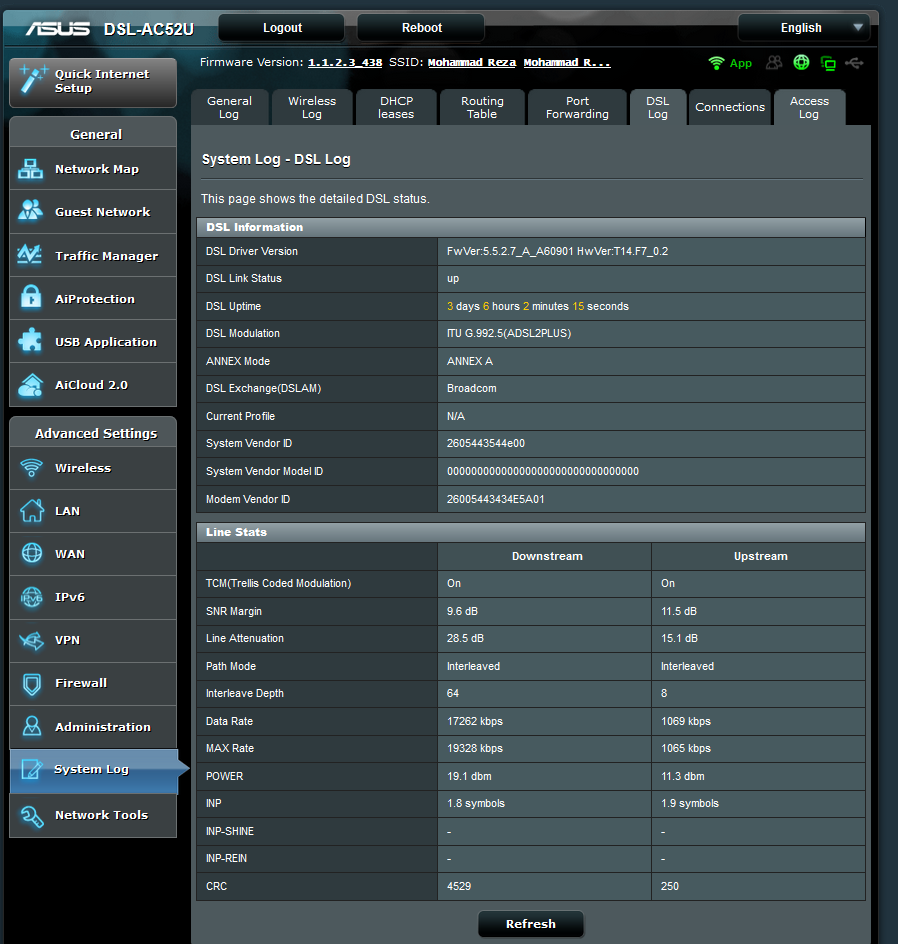Click the Downstream SNR Margin 9.6 dB
Image resolution: width=898 pixels, height=944 pixels.
point(462,611)
